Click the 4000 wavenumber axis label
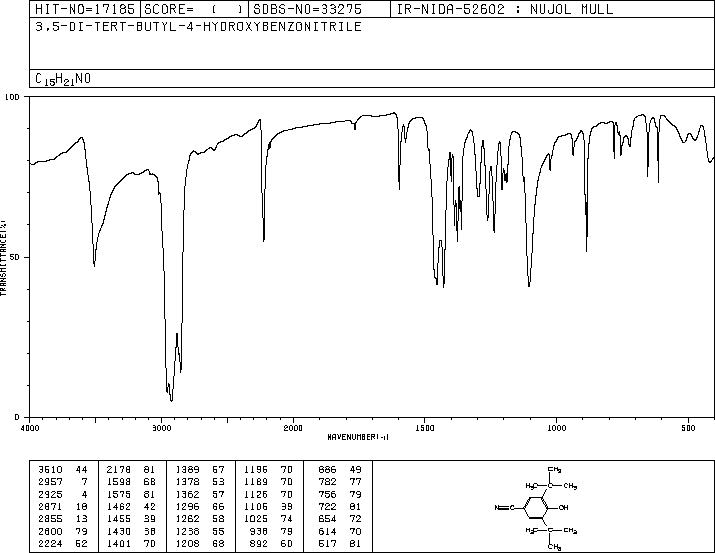 tap(30, 428)
